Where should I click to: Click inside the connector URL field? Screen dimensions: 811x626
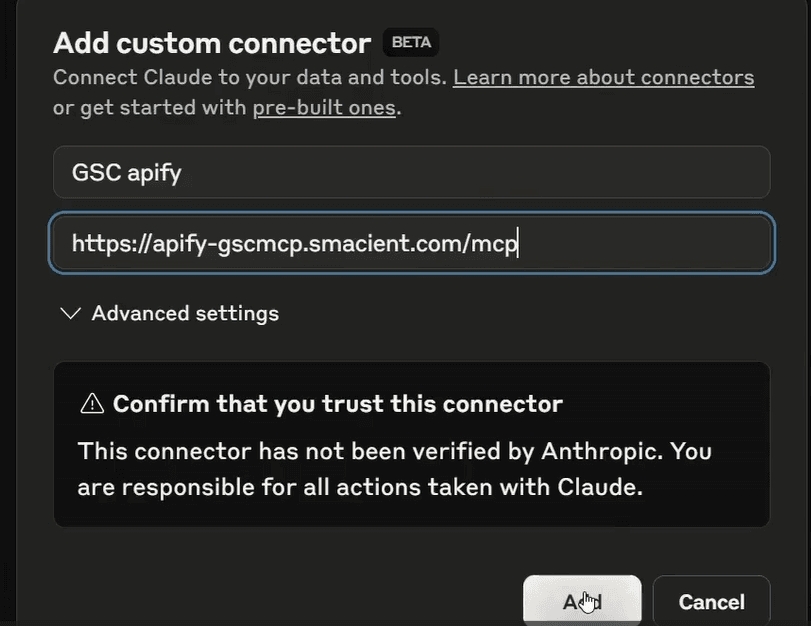(x=412, y=243)
